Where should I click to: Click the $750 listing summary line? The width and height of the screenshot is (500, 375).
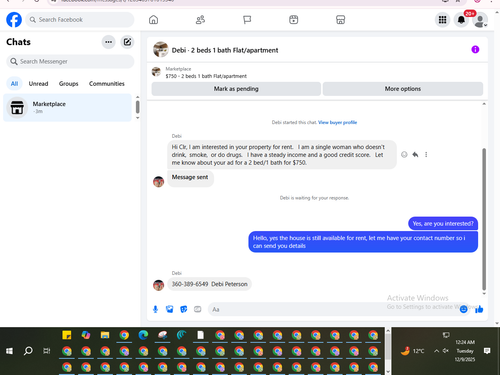coord(206,76)
